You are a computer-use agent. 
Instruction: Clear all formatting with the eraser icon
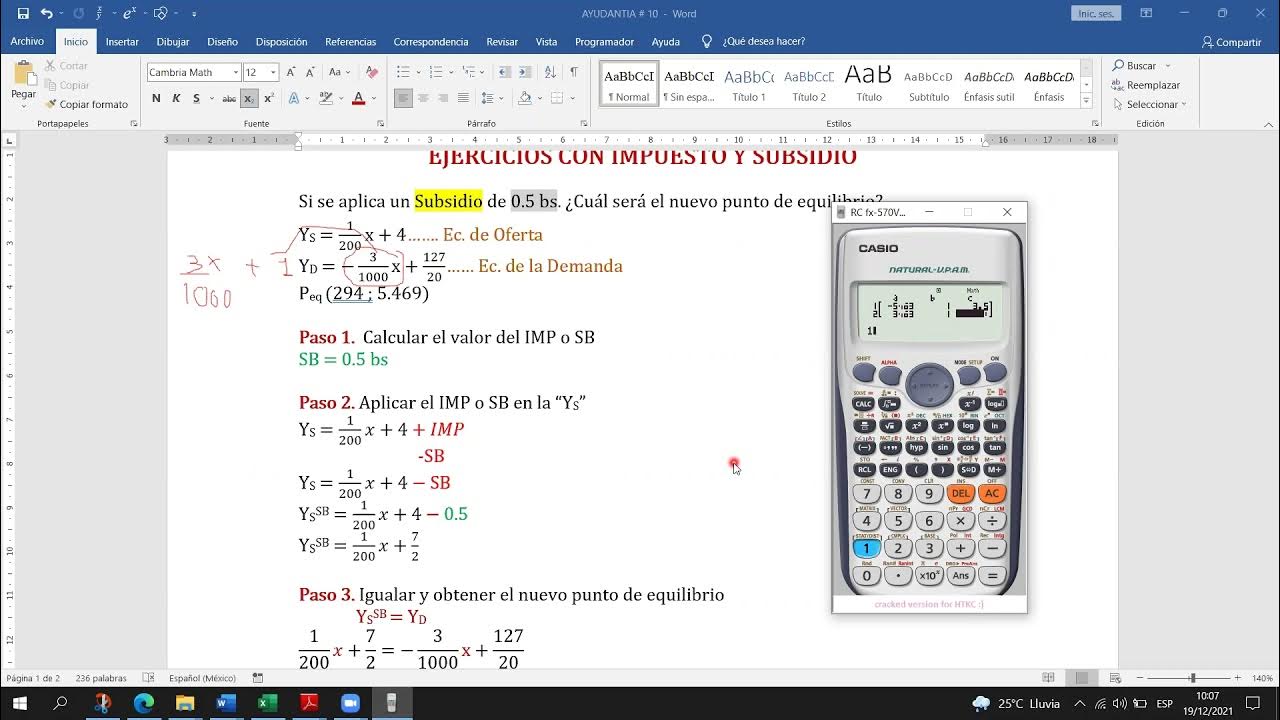coord(372,72)
